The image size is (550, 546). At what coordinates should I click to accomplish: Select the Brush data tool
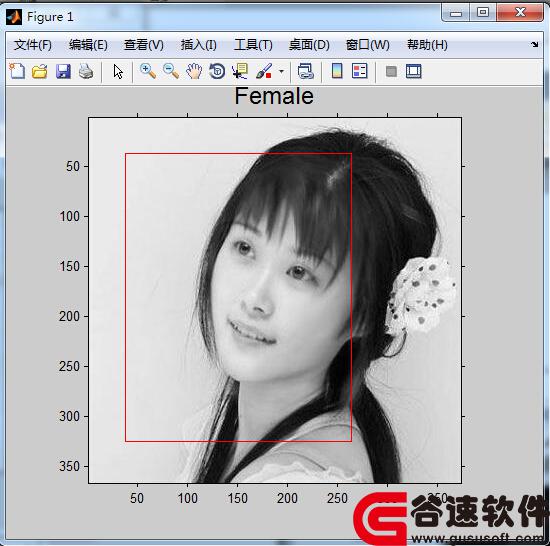pos(264,71)
